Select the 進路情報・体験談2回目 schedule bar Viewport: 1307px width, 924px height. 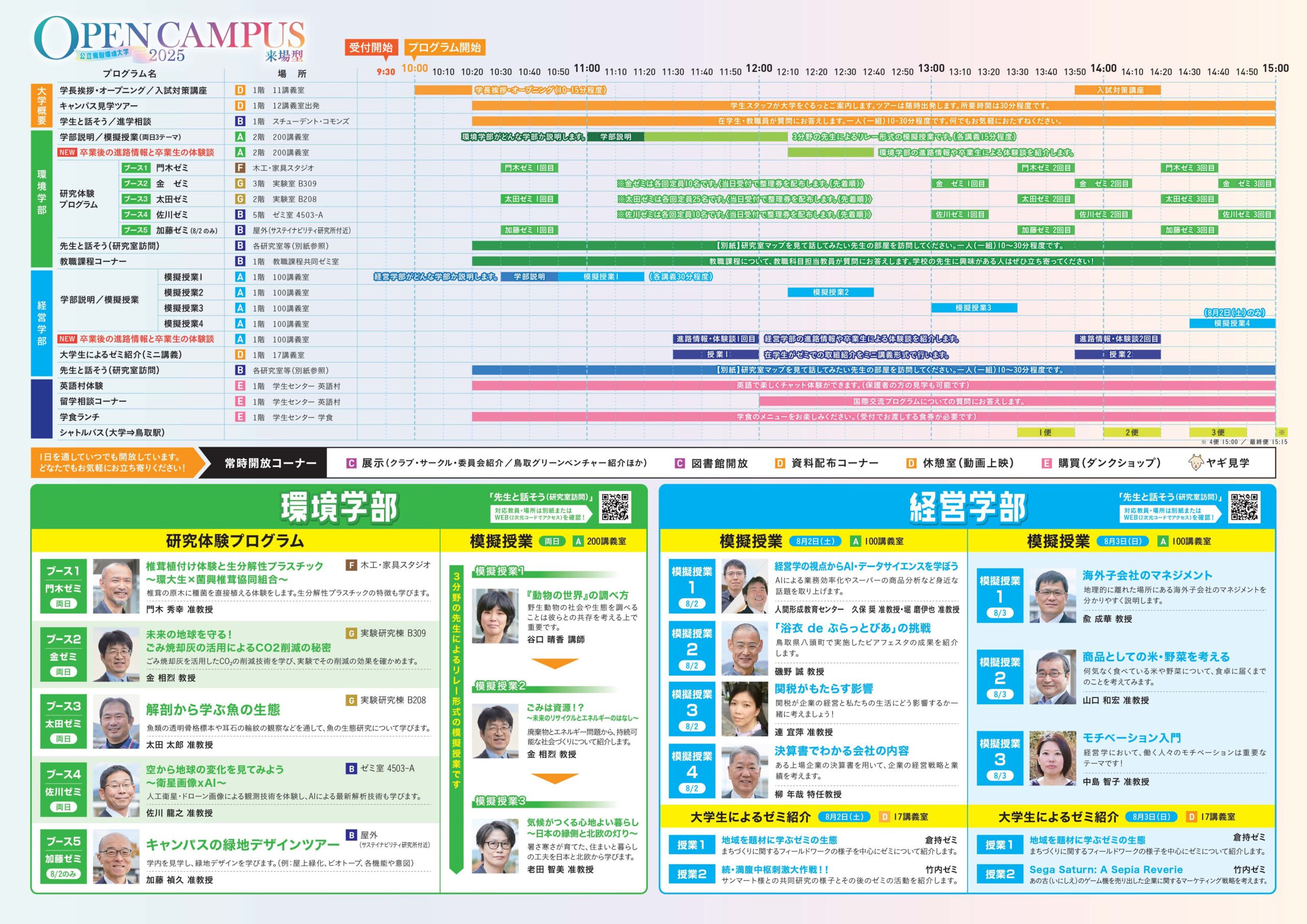(x=1118, y=339)
